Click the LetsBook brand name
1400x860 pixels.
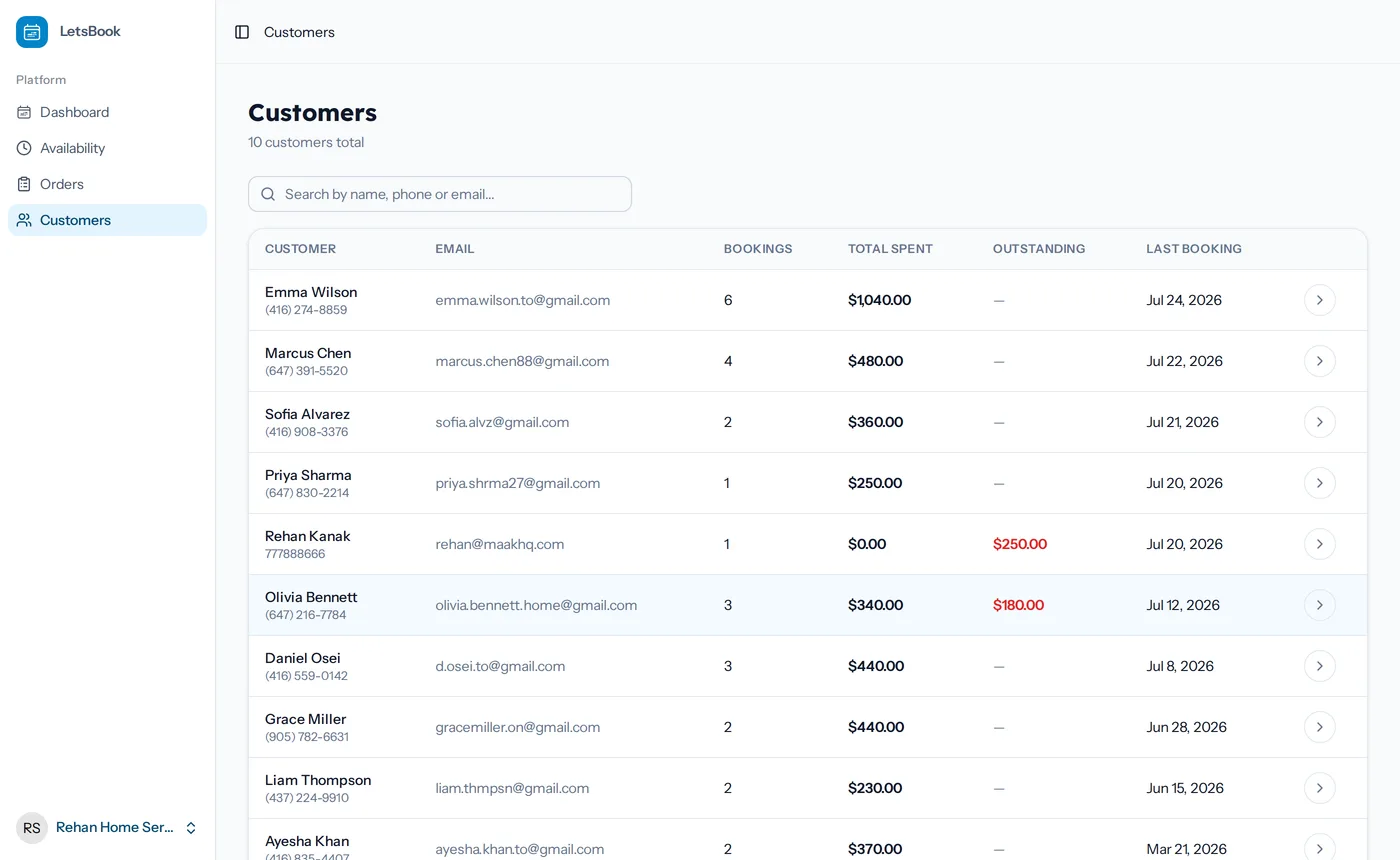tap(90, 31)
